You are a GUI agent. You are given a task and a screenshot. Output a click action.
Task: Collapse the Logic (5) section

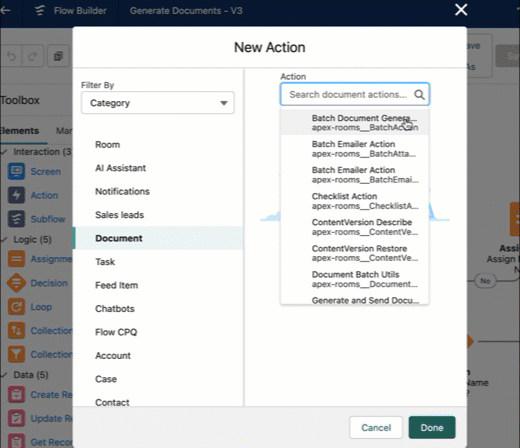(x=4, y=239)
